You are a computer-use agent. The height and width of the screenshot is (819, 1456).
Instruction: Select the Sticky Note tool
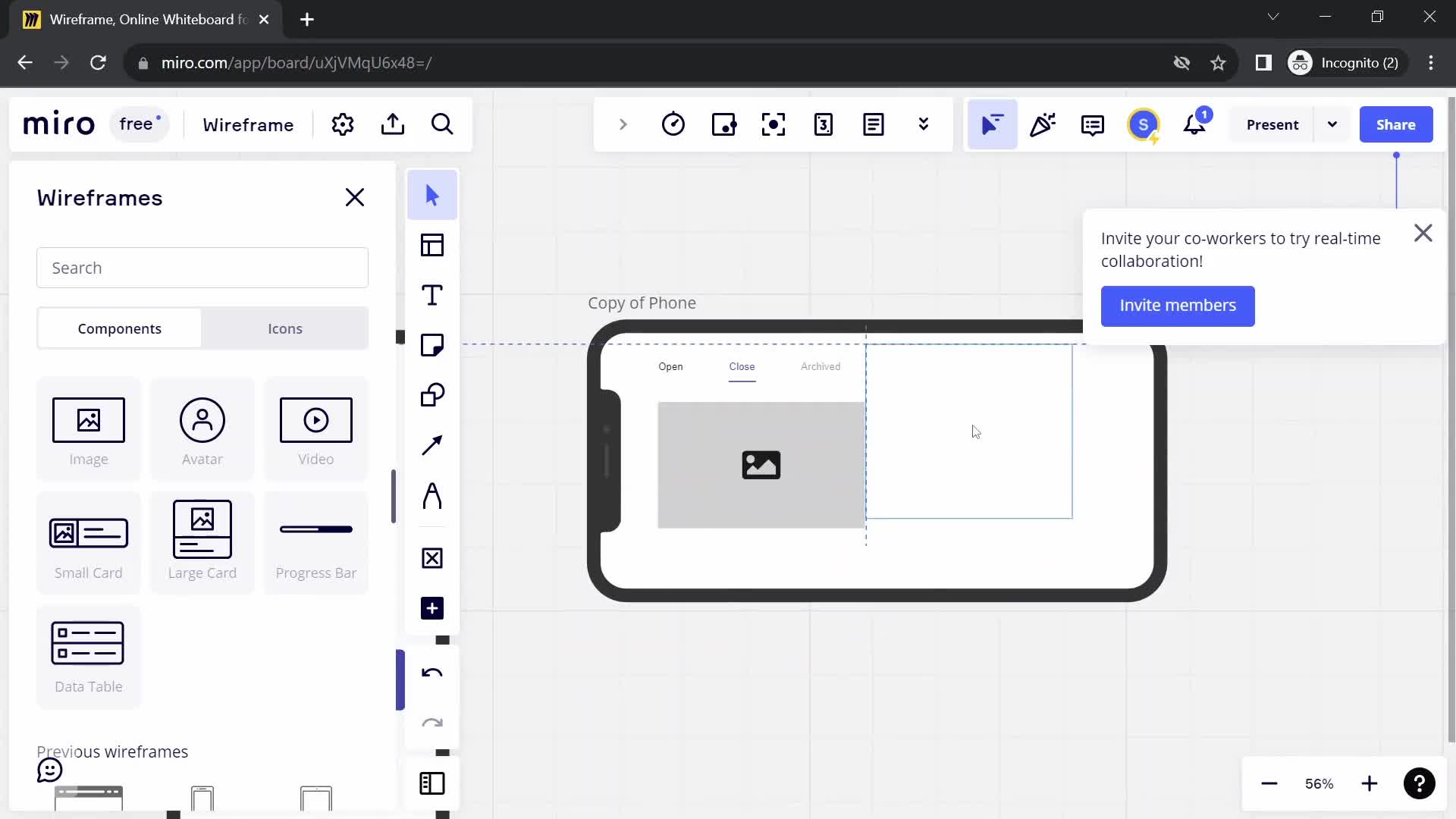tap(432, 345)
